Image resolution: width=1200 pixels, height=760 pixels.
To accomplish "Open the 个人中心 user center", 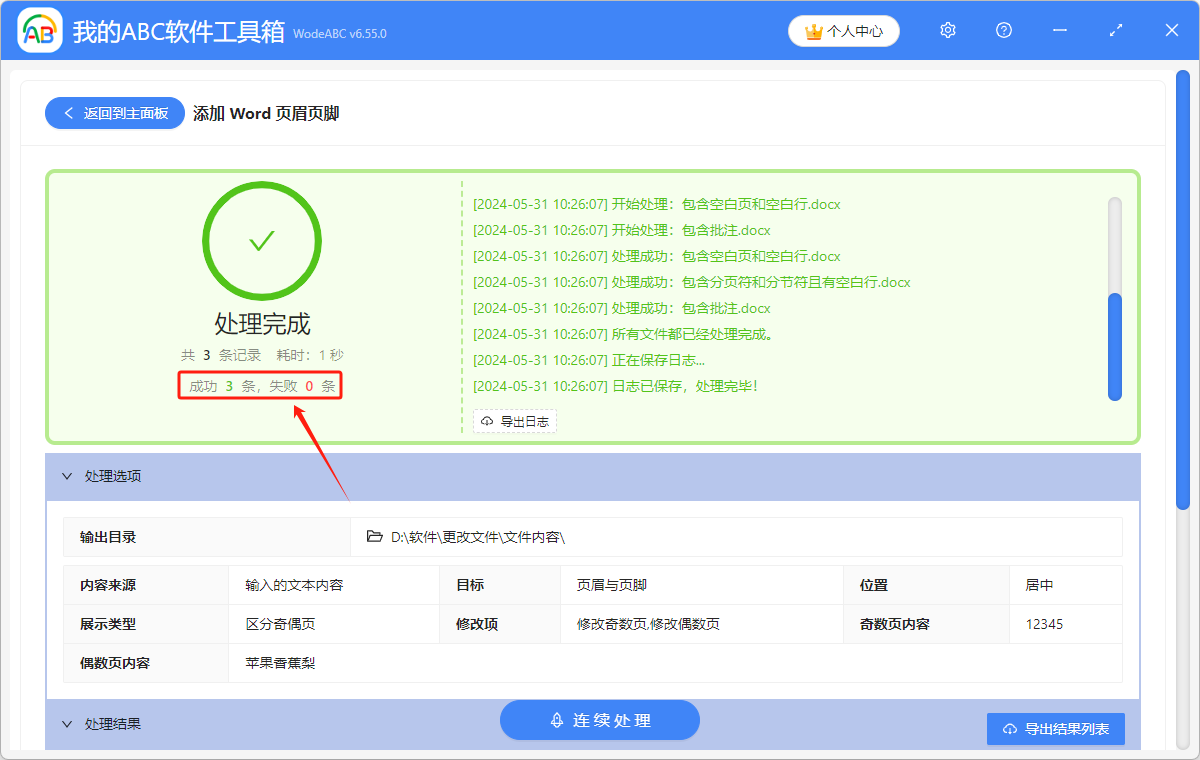I will tap(843, 31).
